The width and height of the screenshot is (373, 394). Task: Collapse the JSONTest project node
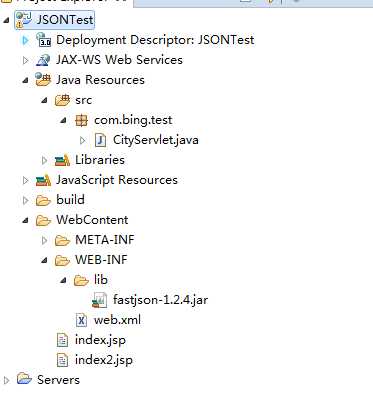6,20
